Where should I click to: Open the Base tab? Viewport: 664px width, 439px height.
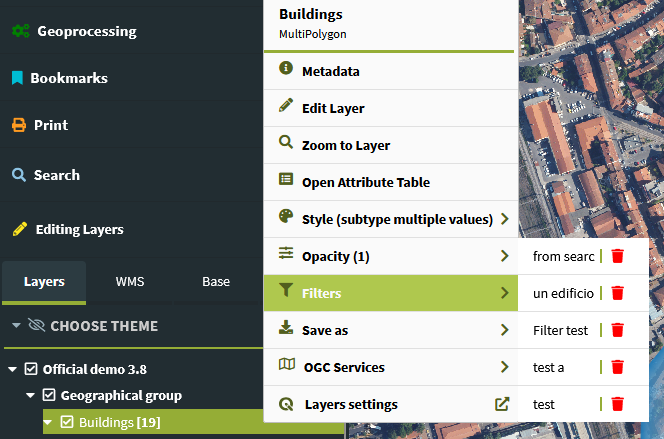216,282
